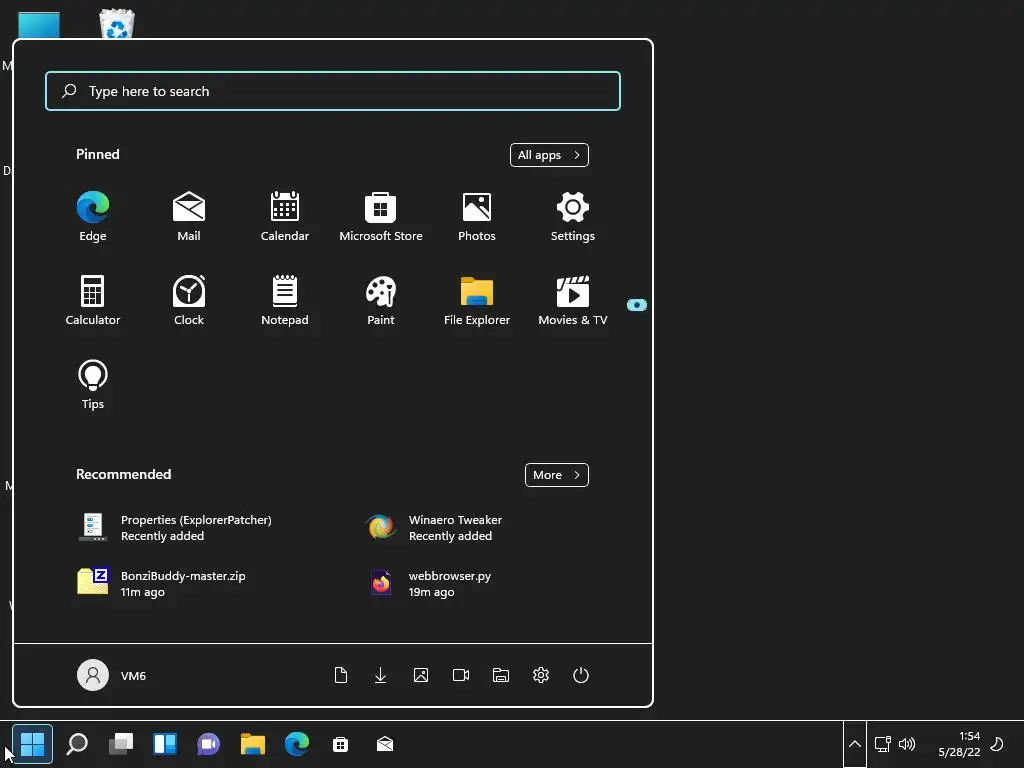The width and height of the screenshot is (1024, 768).
Task: Open the Edge pinned app
Action: tap(93, 216)
